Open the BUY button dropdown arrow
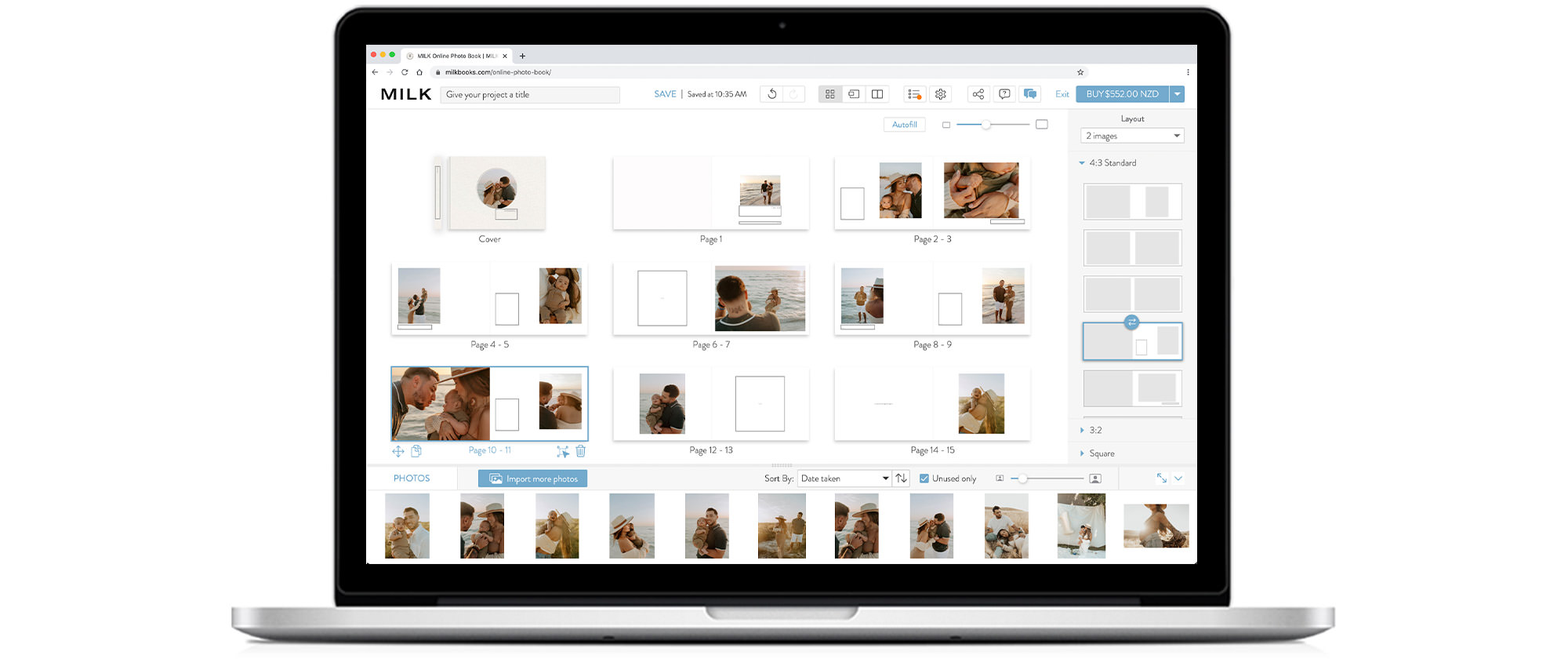 pos(1177,94)
